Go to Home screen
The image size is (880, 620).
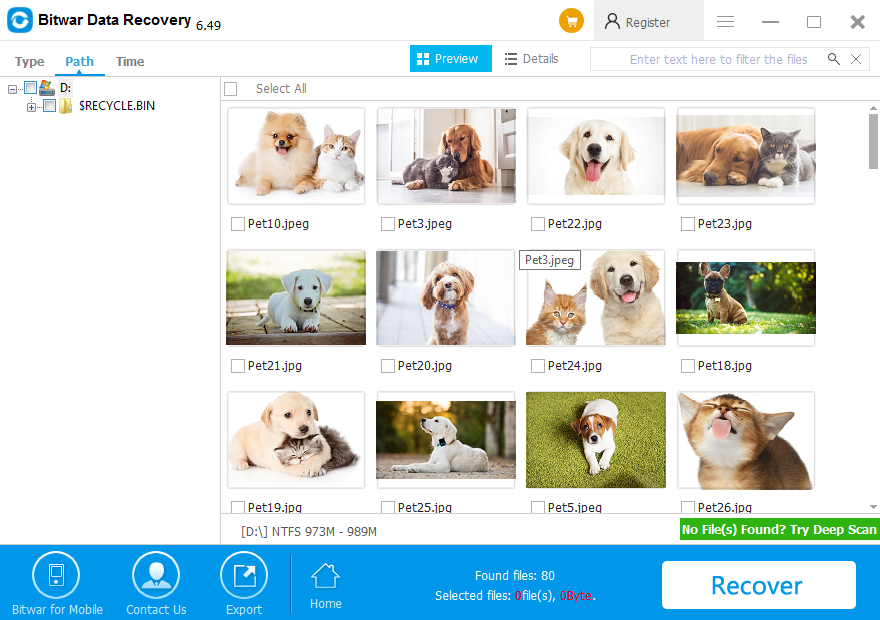pyautogui.click(x=326, y=585)
